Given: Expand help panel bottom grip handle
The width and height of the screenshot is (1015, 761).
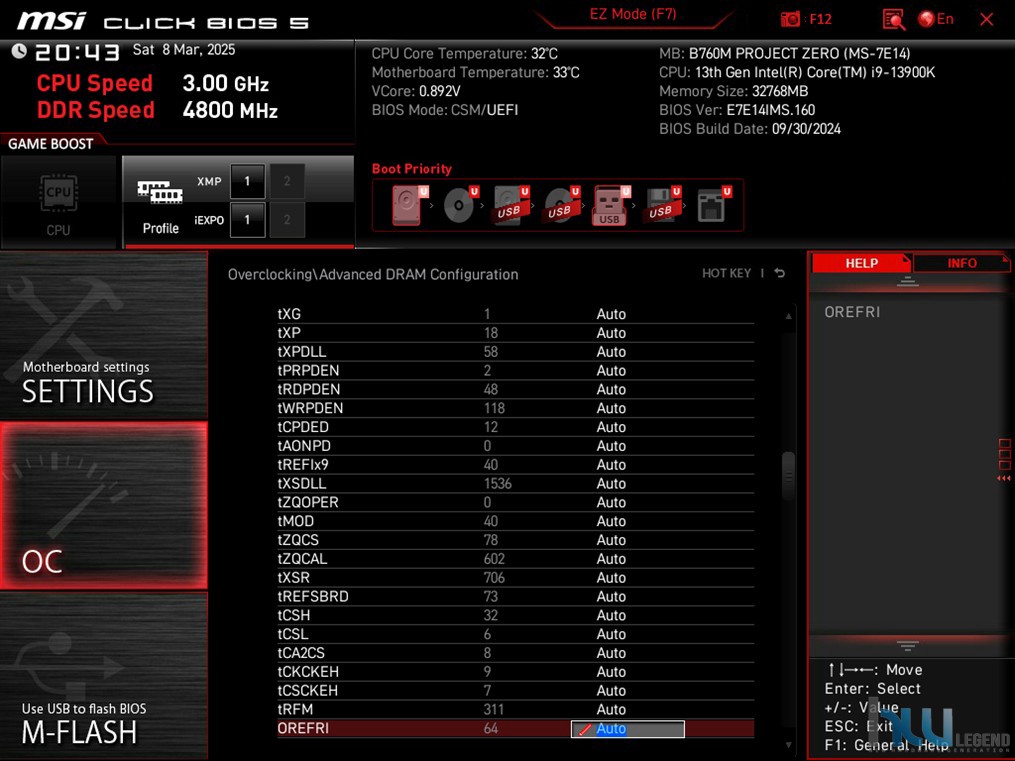Looking at the screenshot, I should pos(908,645).
